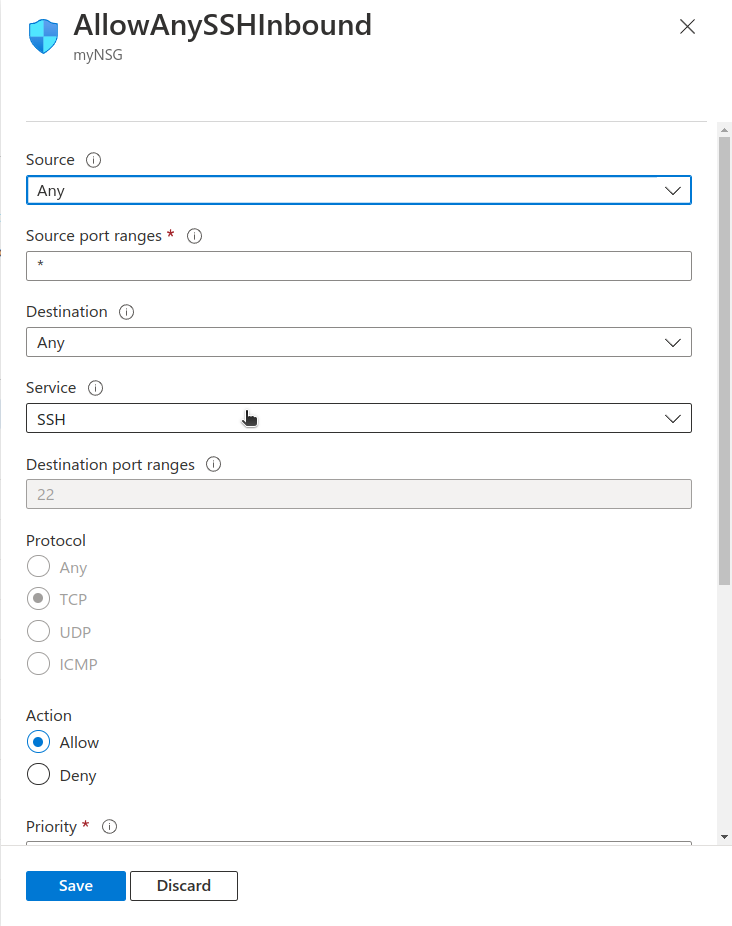Save the security rule changes
Image resolution: width=732 pixels, height=926 pixels.
(76, 886)
